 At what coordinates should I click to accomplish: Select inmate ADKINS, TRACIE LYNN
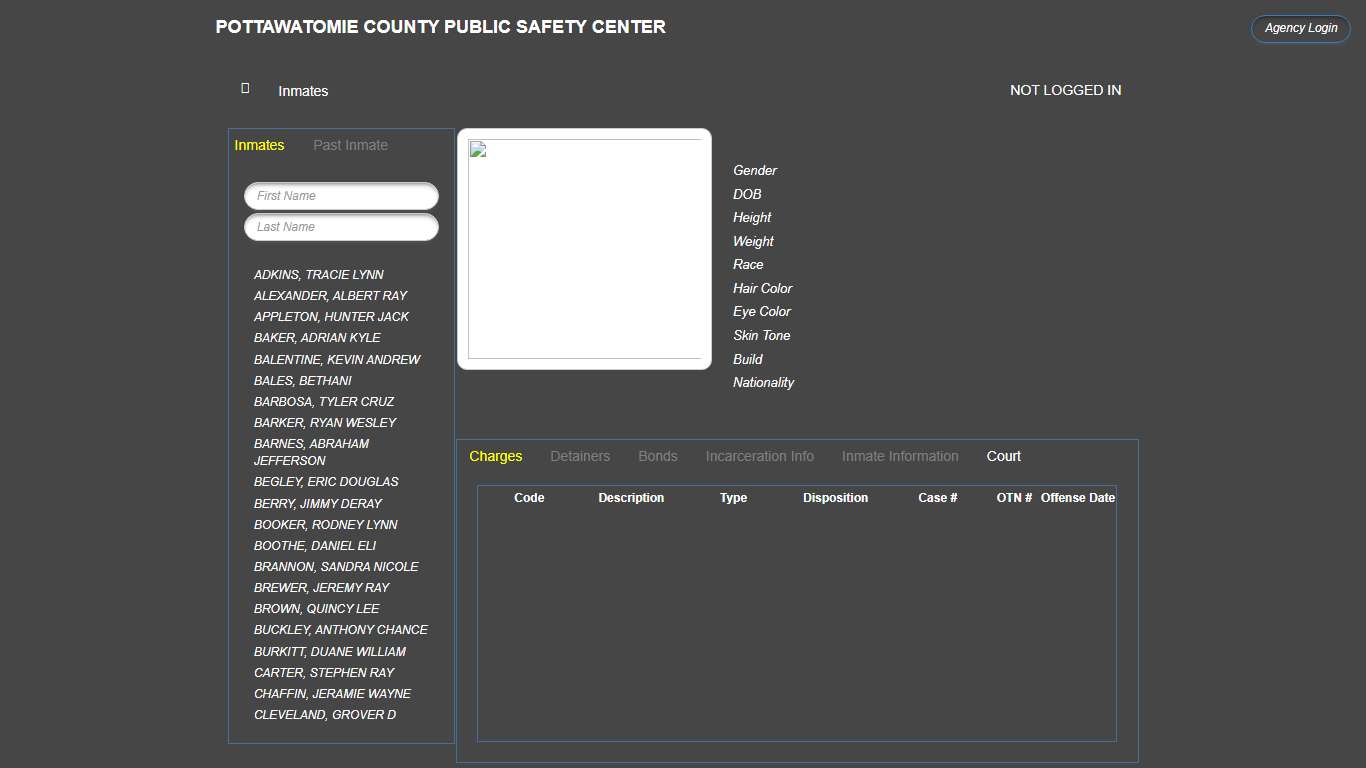tap(320, 274)
